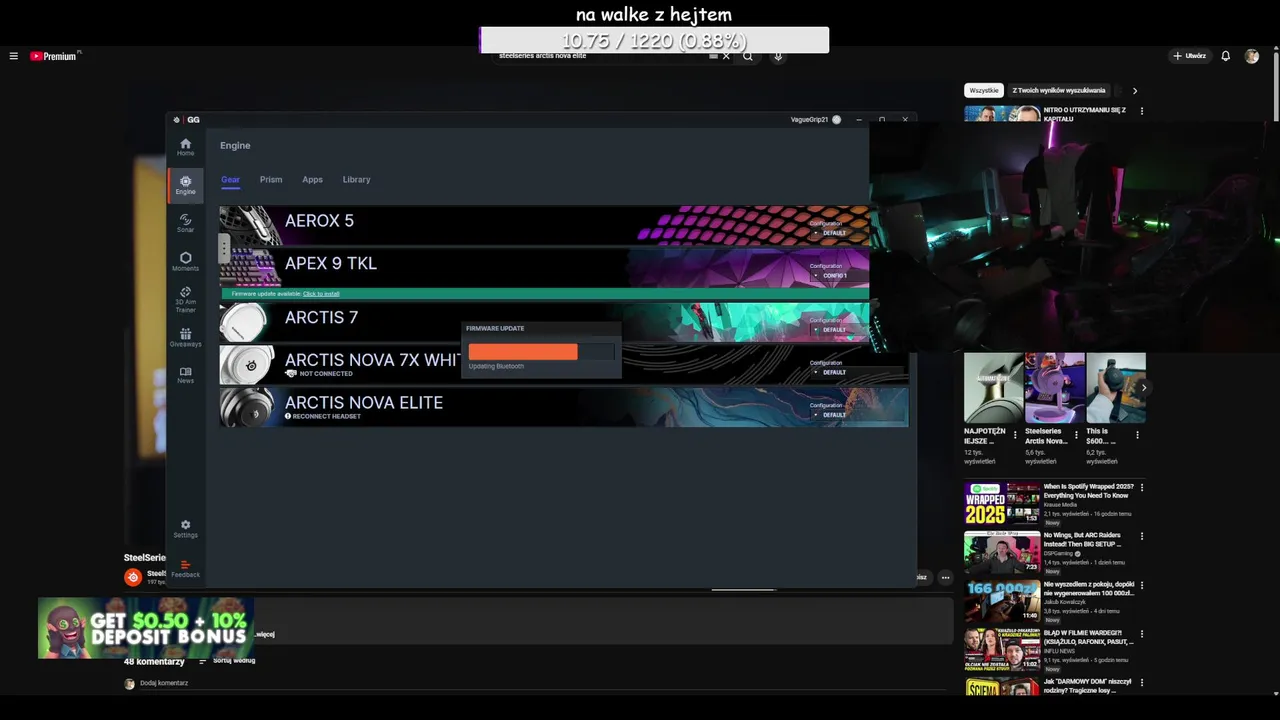The image size is (1280, 720).
Task: Click '48 komentarzy' comments count
Action: (x=154, y=662)
